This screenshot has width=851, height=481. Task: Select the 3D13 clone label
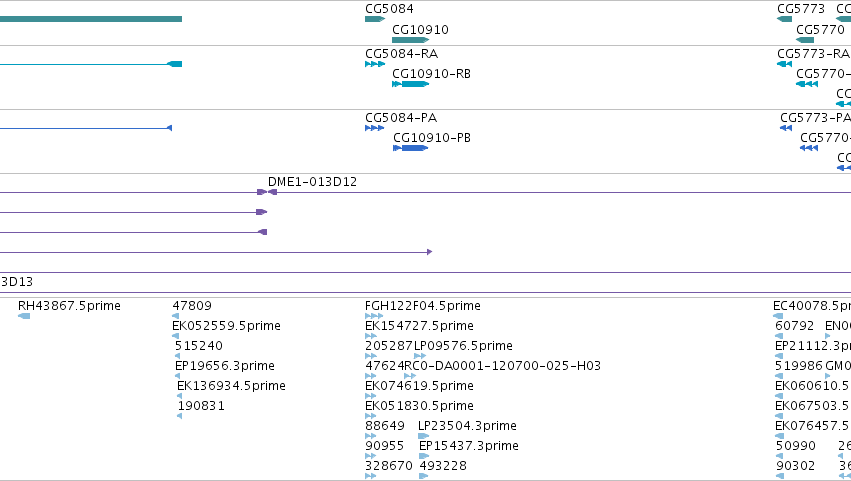click(x=17, y=282)
